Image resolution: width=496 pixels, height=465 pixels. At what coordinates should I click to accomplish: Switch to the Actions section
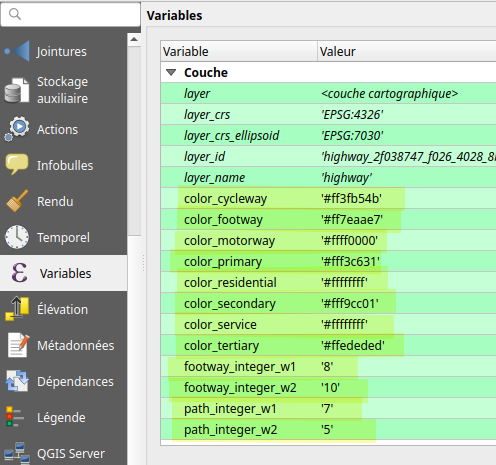[63, 129]
